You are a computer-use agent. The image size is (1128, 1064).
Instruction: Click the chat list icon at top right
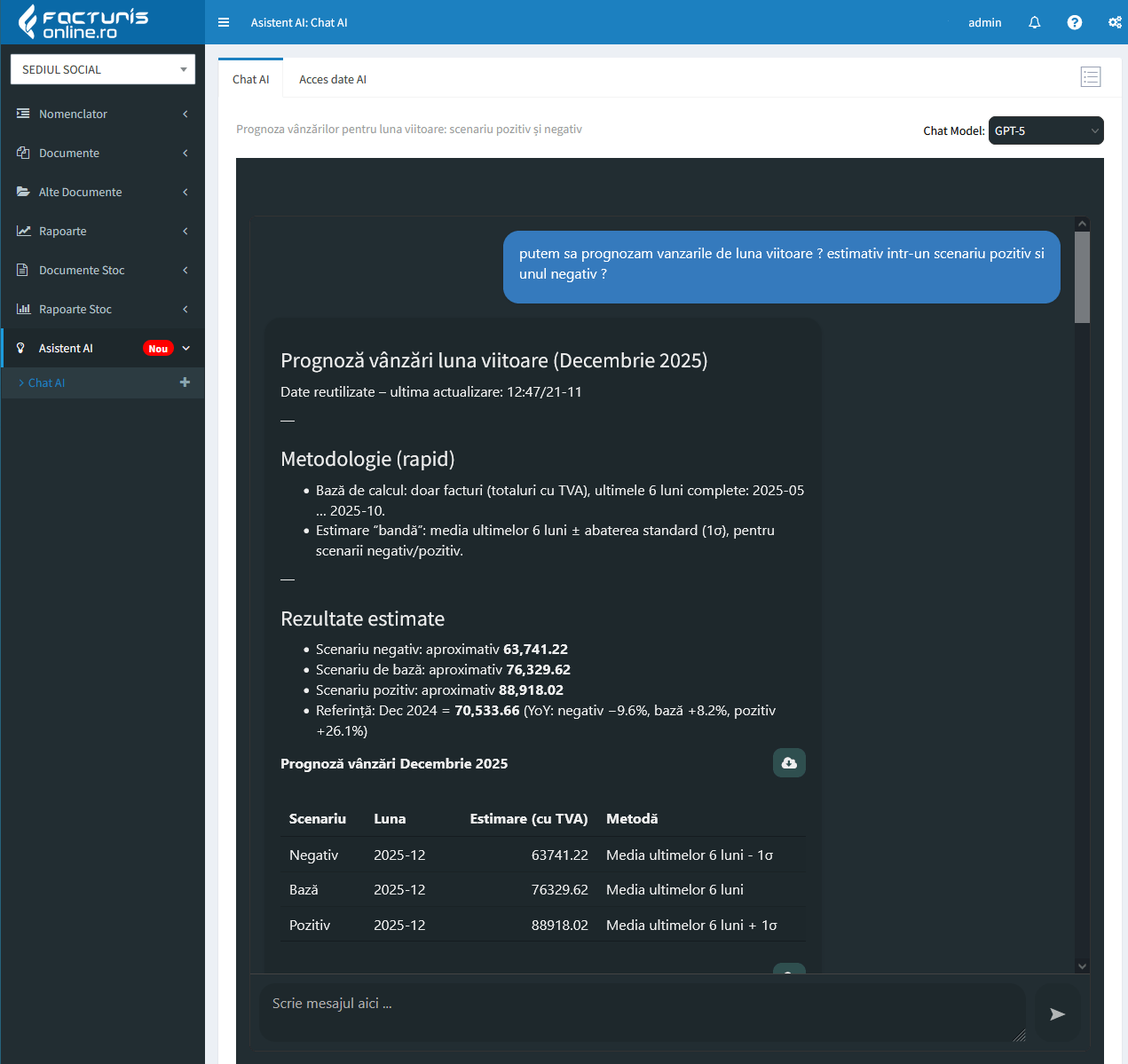[x=1091, y=77]
